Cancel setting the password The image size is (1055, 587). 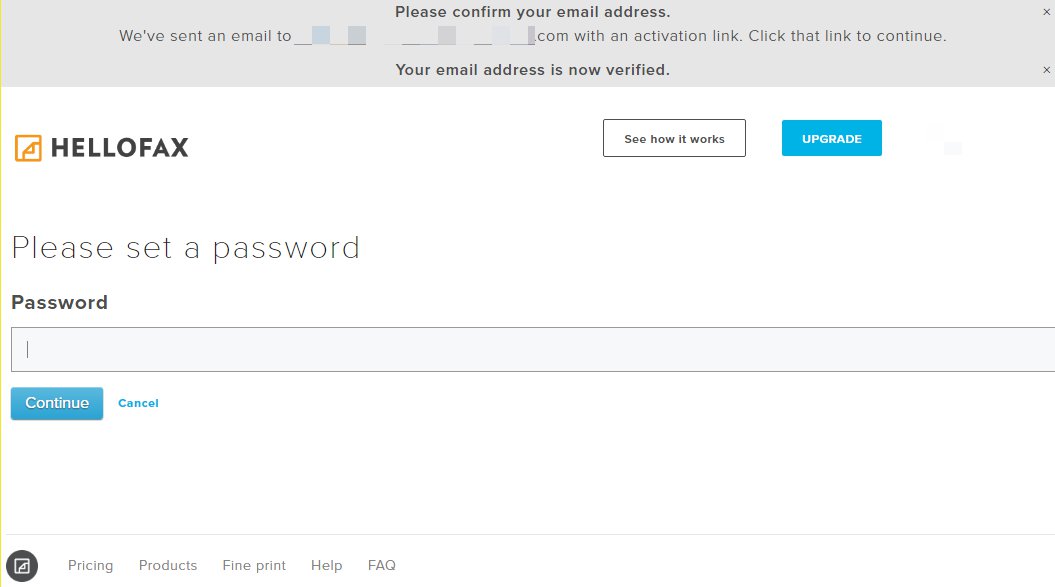coord(138,403)
